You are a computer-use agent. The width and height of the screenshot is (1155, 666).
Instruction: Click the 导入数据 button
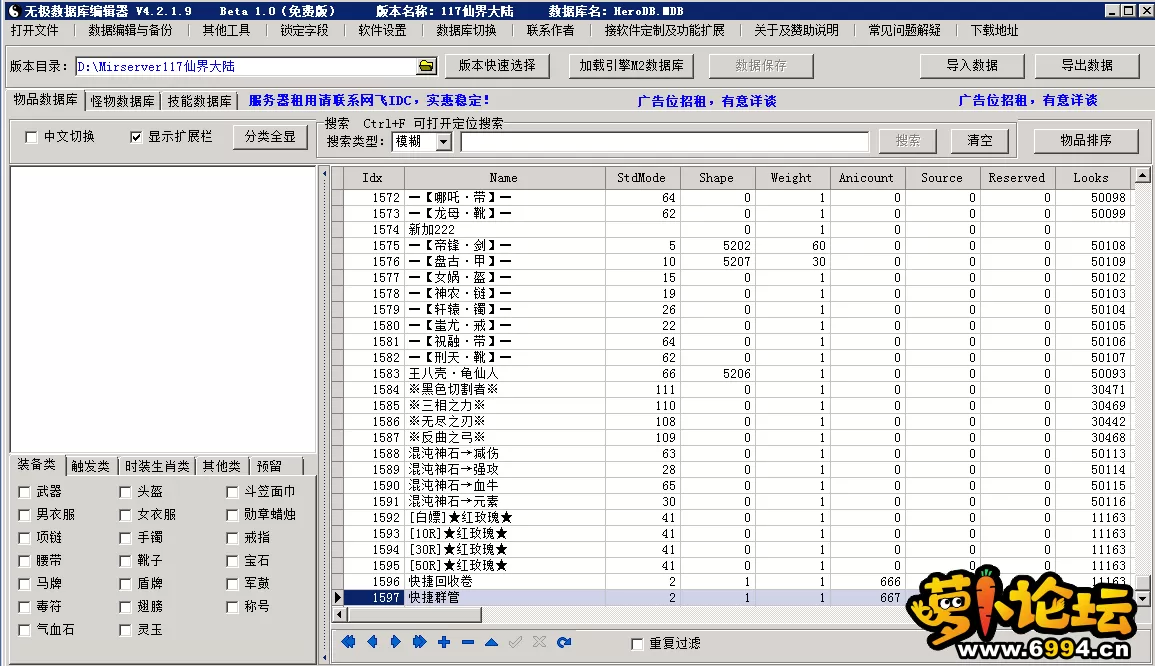click(x=972, y=66)
